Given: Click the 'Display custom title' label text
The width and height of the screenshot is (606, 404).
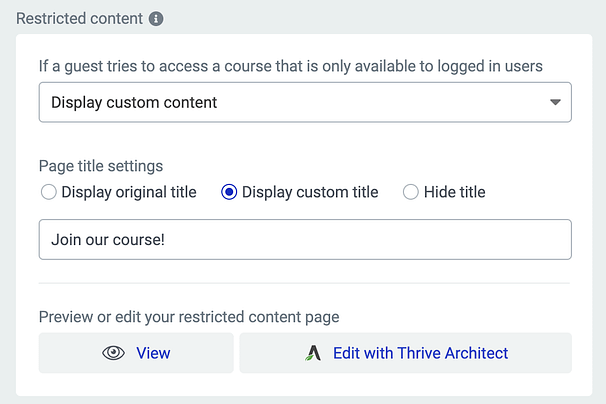Looking at the screenshot, I should click(310, 192).
